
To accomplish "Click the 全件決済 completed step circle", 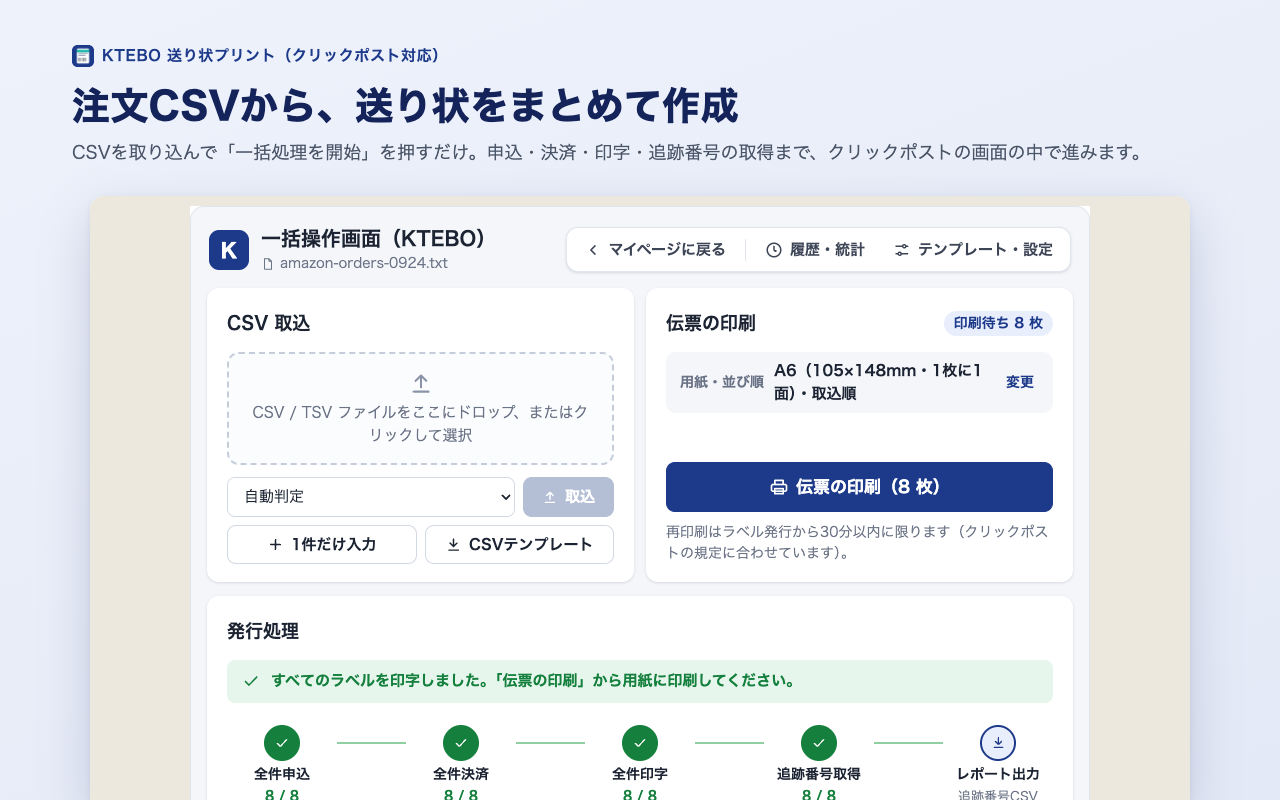I will [x=461, y=743].
